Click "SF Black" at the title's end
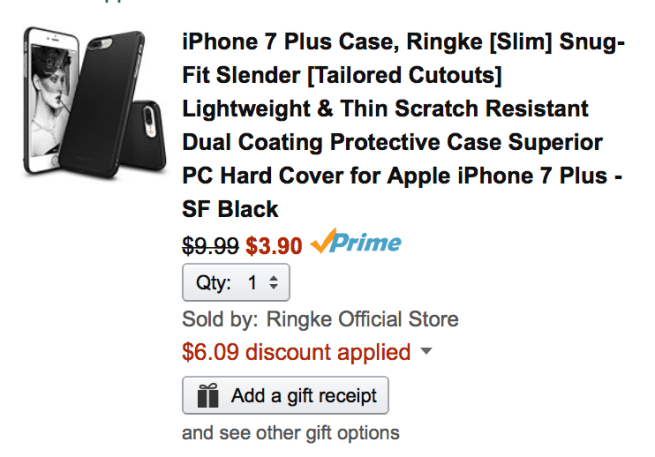 (x=230, y=208)
